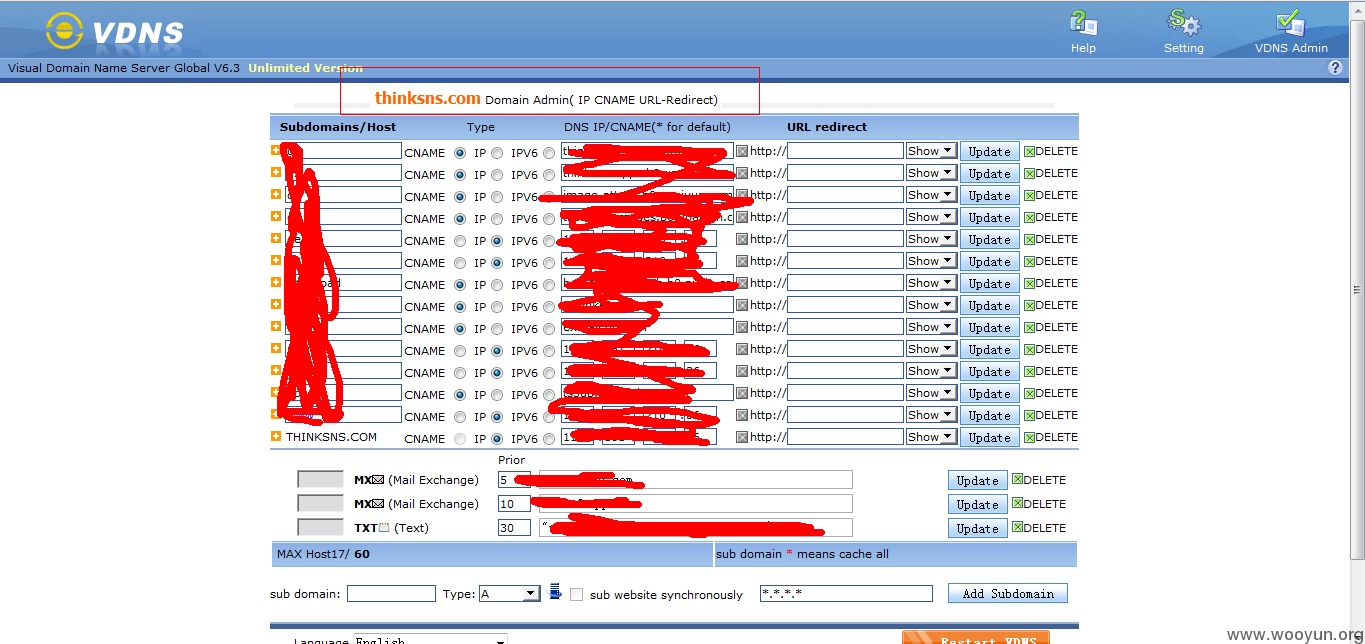1365x644 pixels.
Task: Click the Prior field containing 30
Action: [514, 528]
